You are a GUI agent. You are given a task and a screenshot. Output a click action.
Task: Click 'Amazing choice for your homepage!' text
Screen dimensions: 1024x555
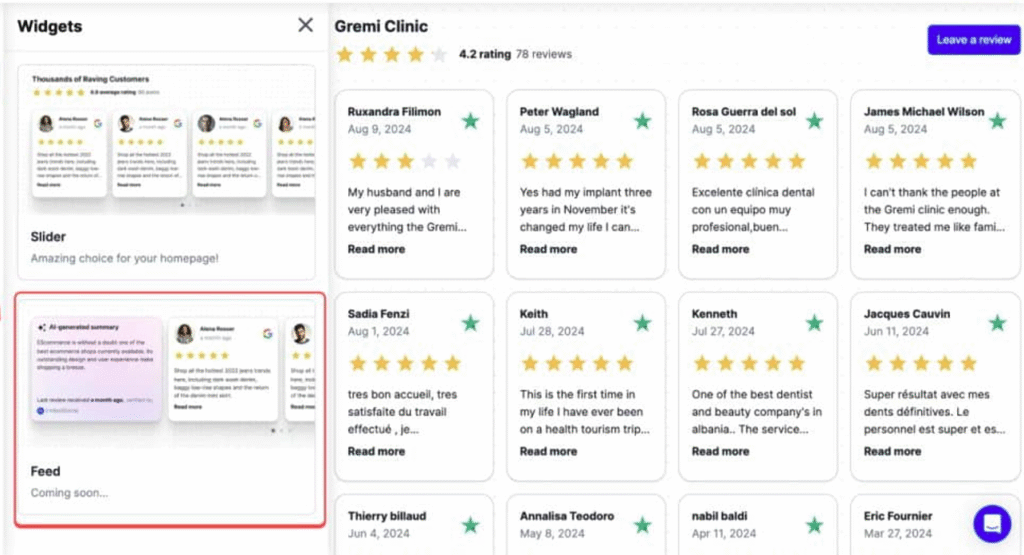[124, 259]
